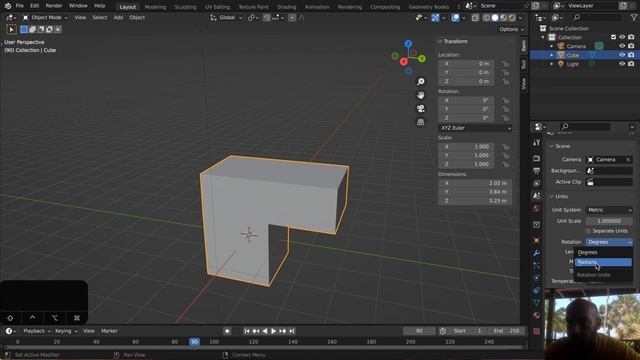Switch to rendered viewport shading
This screenshot has height=360, width=640.
click(512, 18)
